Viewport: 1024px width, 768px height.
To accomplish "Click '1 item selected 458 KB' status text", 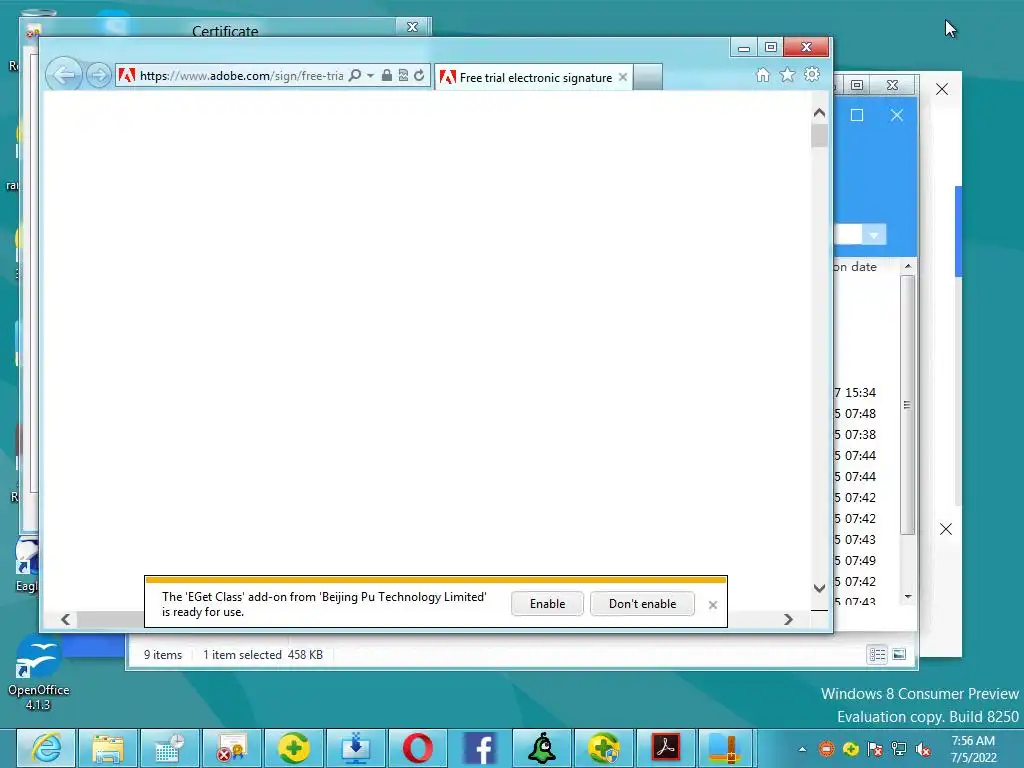I will [263, 654].
